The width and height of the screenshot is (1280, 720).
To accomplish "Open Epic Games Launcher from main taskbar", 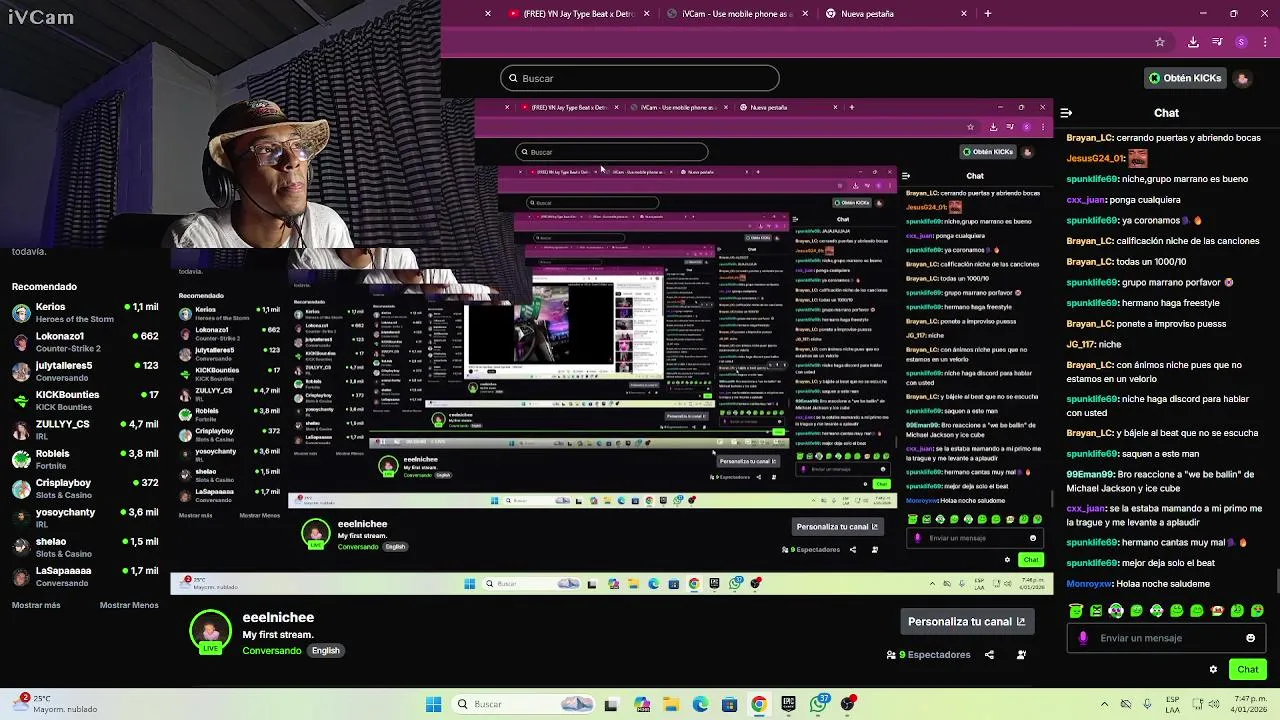I will click(788, 704).
